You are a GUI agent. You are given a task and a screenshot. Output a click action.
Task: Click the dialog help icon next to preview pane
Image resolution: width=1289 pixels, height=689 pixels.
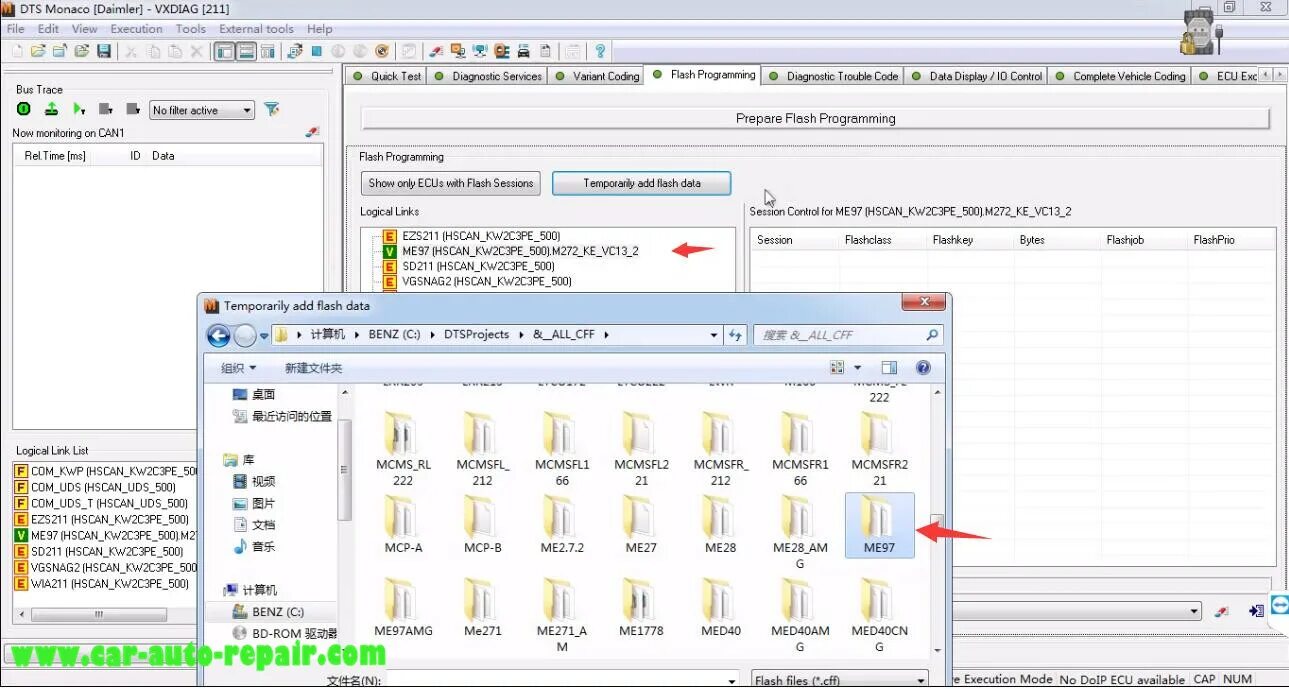pyautogui.click(x=923, y=368)
